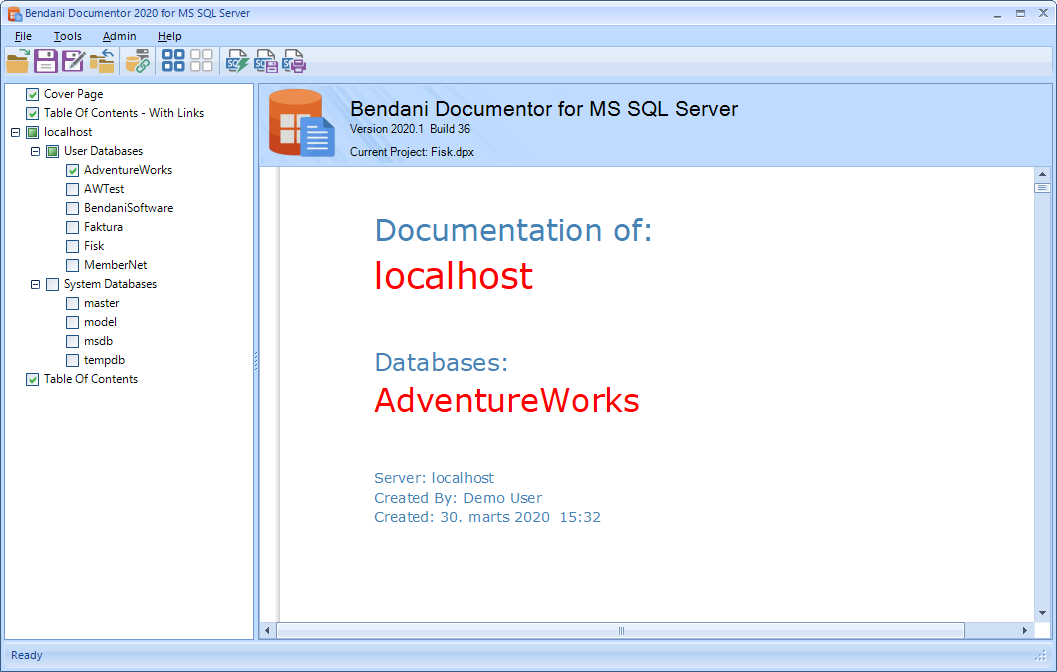1057x672 pixels.
Task: Save project using the floppy disk icon
Action: pos(46,61)
